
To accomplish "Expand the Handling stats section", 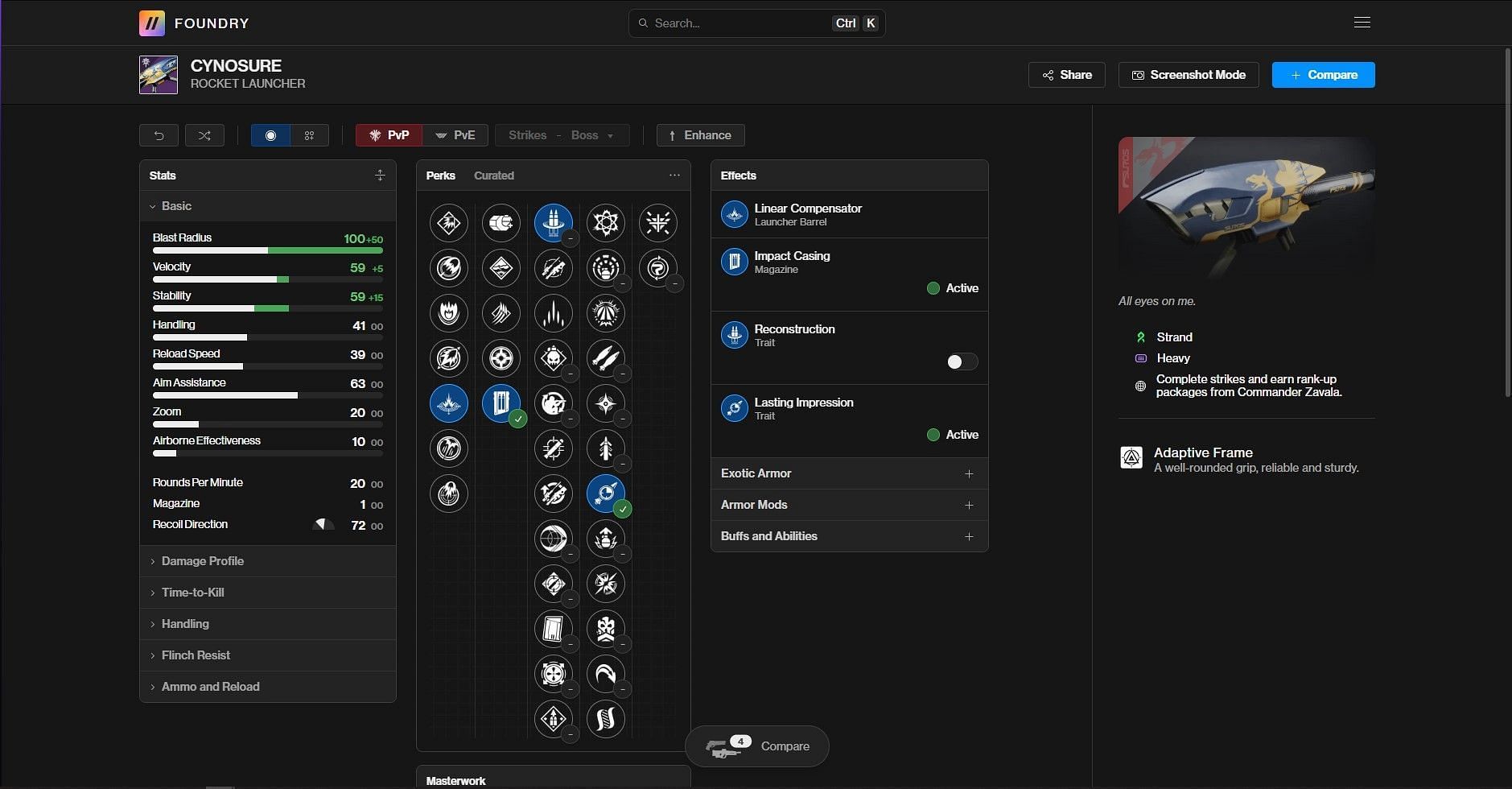I will (x=268, y=624).
